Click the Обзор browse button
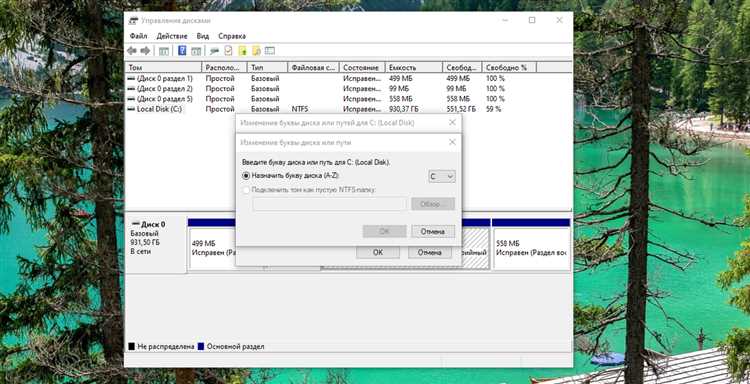 [x=433, y=204]
